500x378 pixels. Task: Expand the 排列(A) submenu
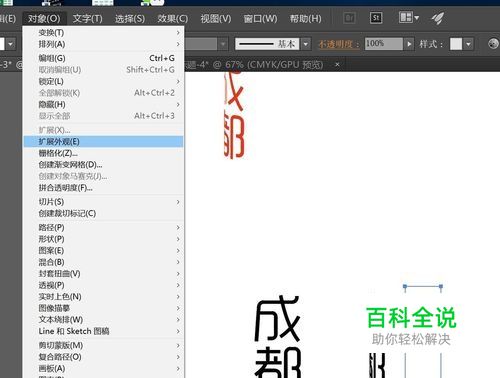click(103, 44)
